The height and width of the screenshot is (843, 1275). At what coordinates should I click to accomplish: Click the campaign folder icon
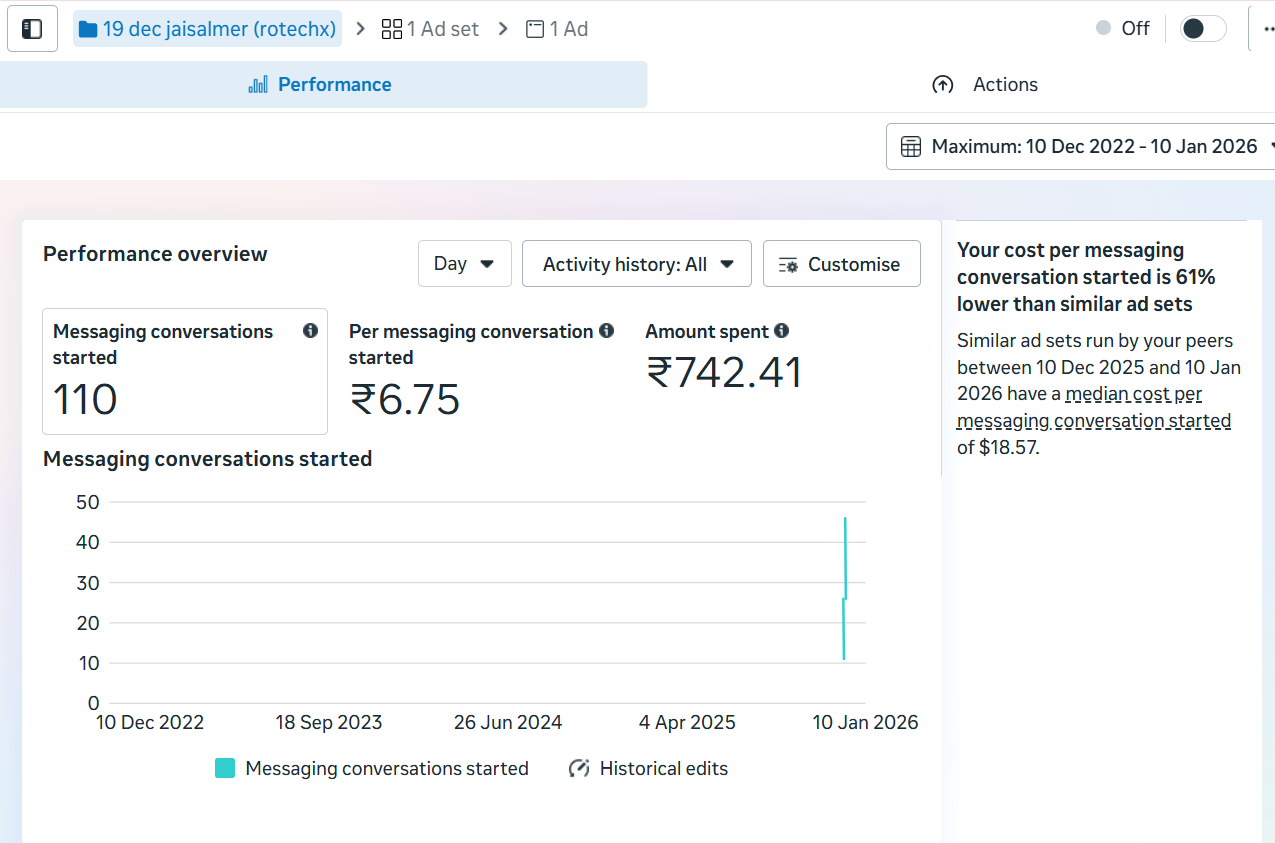tap(88, 29)
